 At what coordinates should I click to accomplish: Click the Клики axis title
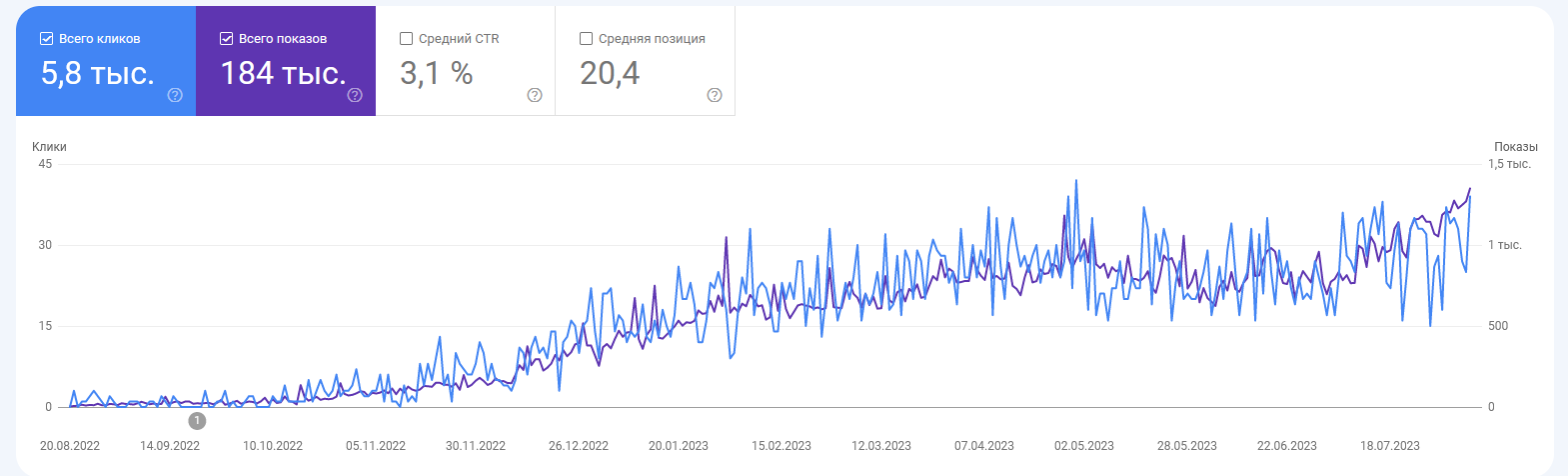tap(49, 147)
